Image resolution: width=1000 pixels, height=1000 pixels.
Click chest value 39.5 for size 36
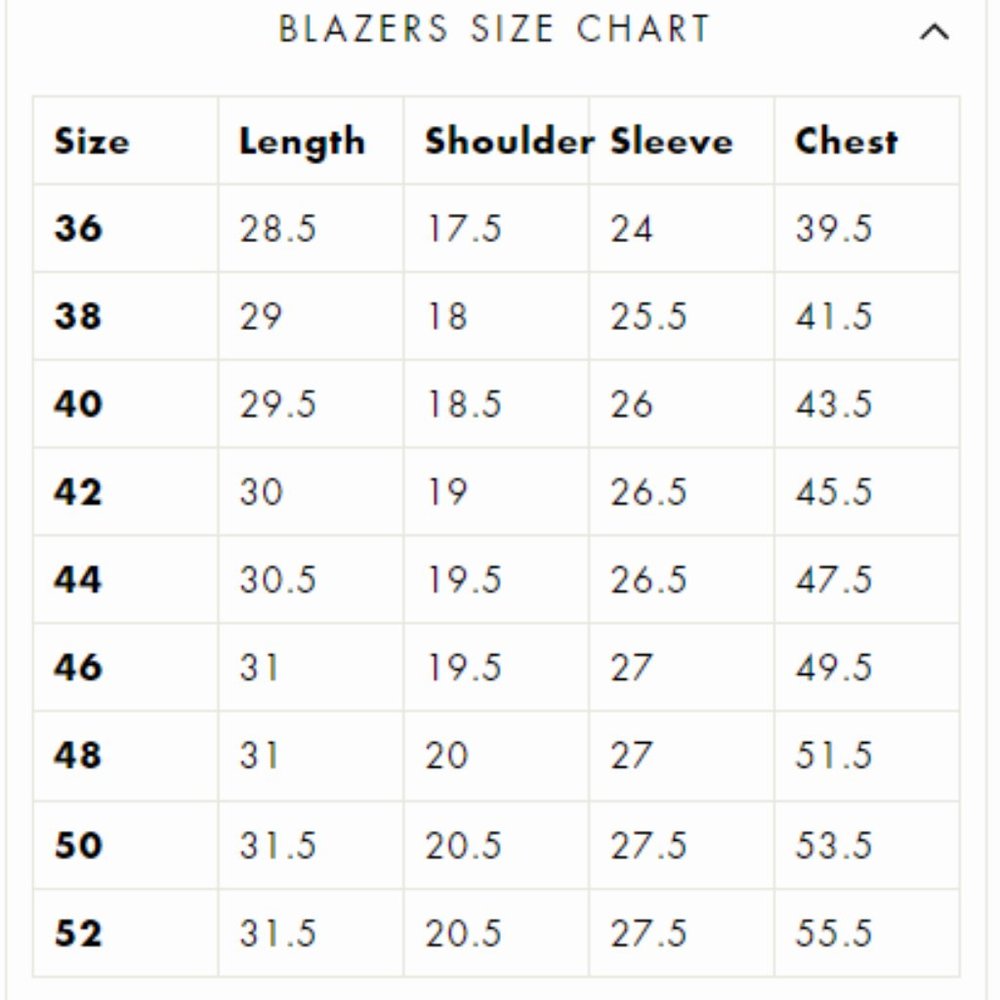click(x=834, y=229)
